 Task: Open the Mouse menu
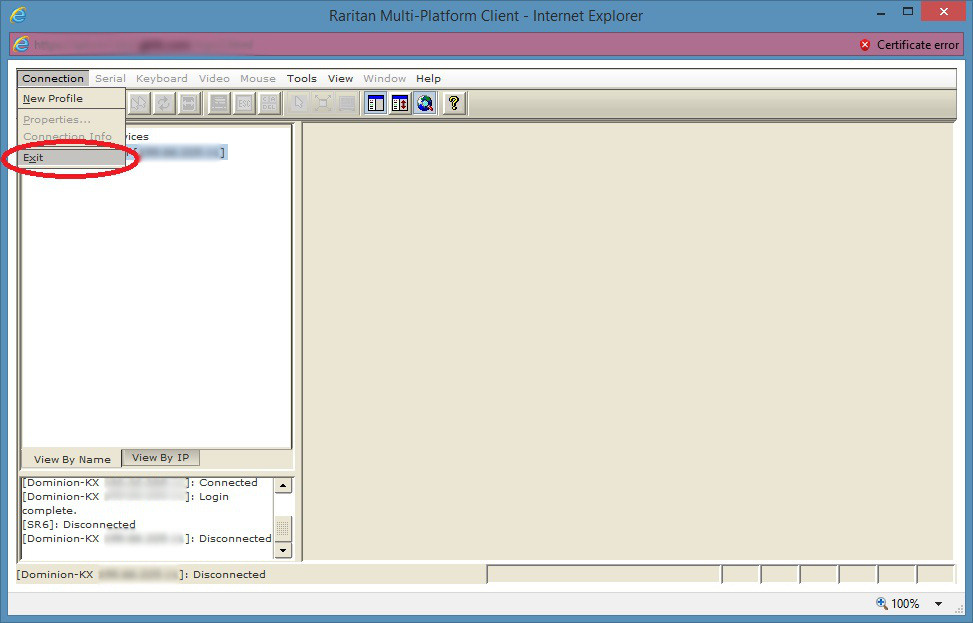258,78
